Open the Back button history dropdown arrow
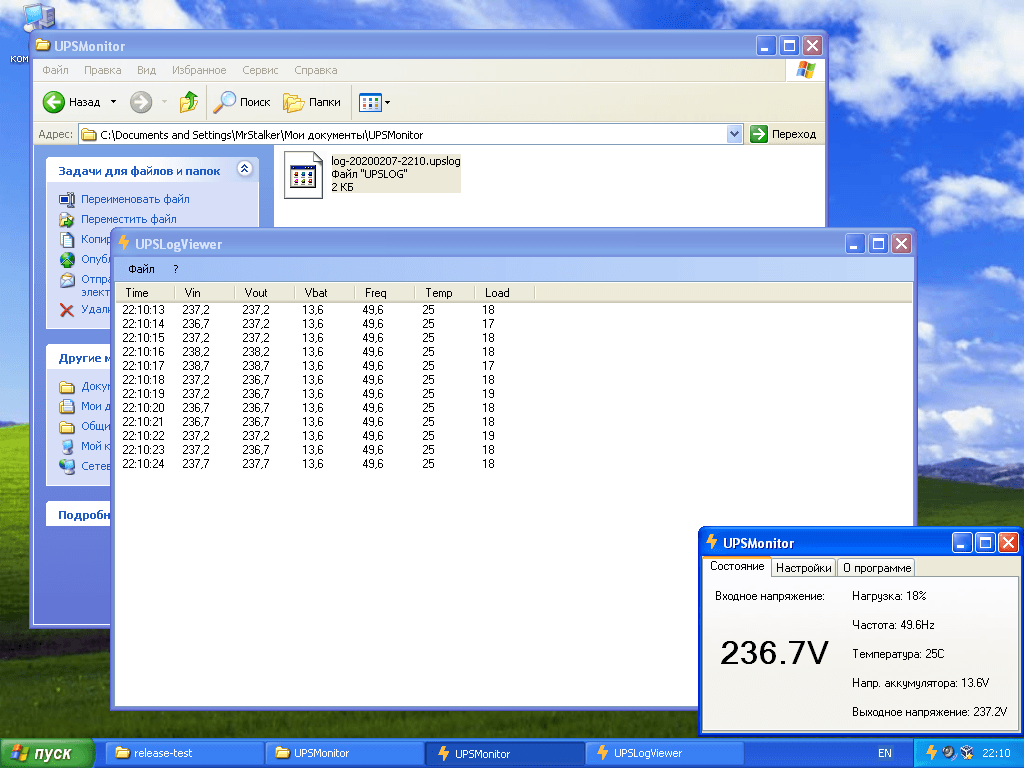The image size is (1024, 768). tap(114, 102)
